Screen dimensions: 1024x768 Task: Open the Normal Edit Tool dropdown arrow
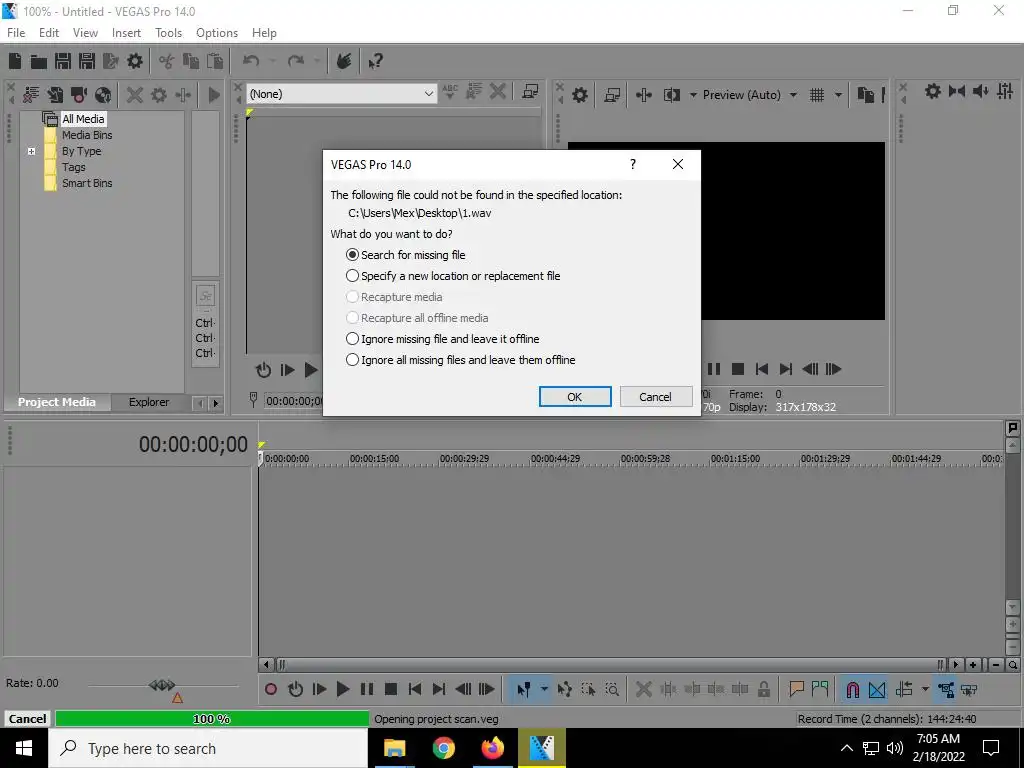[x=544, y=689]
